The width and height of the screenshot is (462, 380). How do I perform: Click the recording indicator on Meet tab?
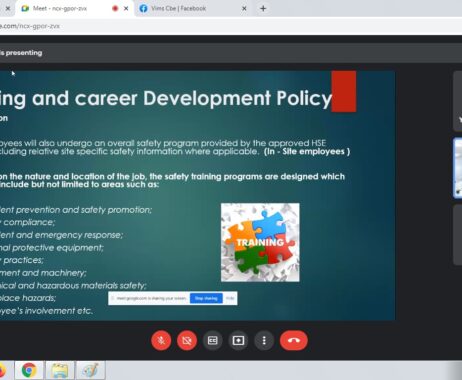click(115, 8)
